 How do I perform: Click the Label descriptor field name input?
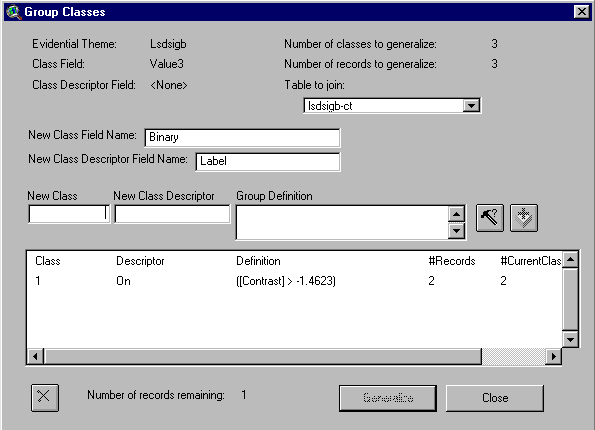click(268, 161)
